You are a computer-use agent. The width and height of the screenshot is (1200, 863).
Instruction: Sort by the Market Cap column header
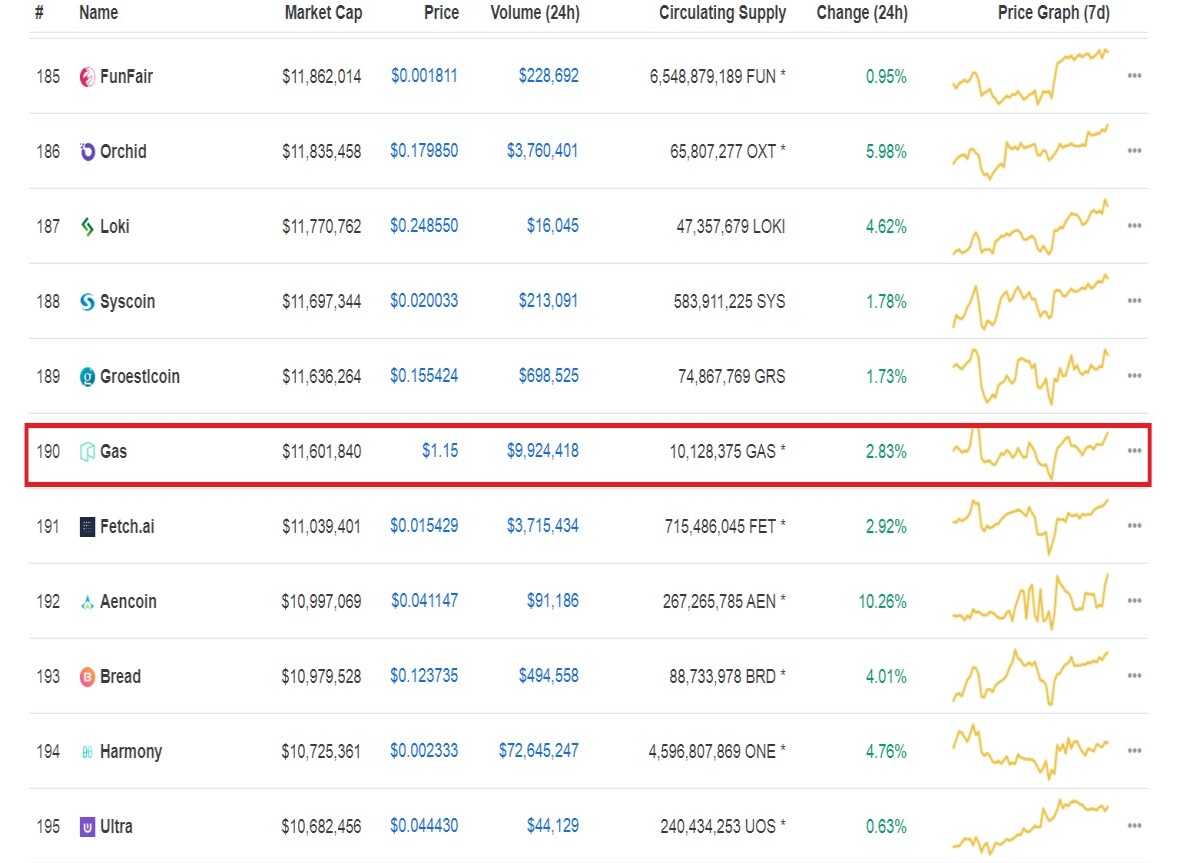[323, 13]
